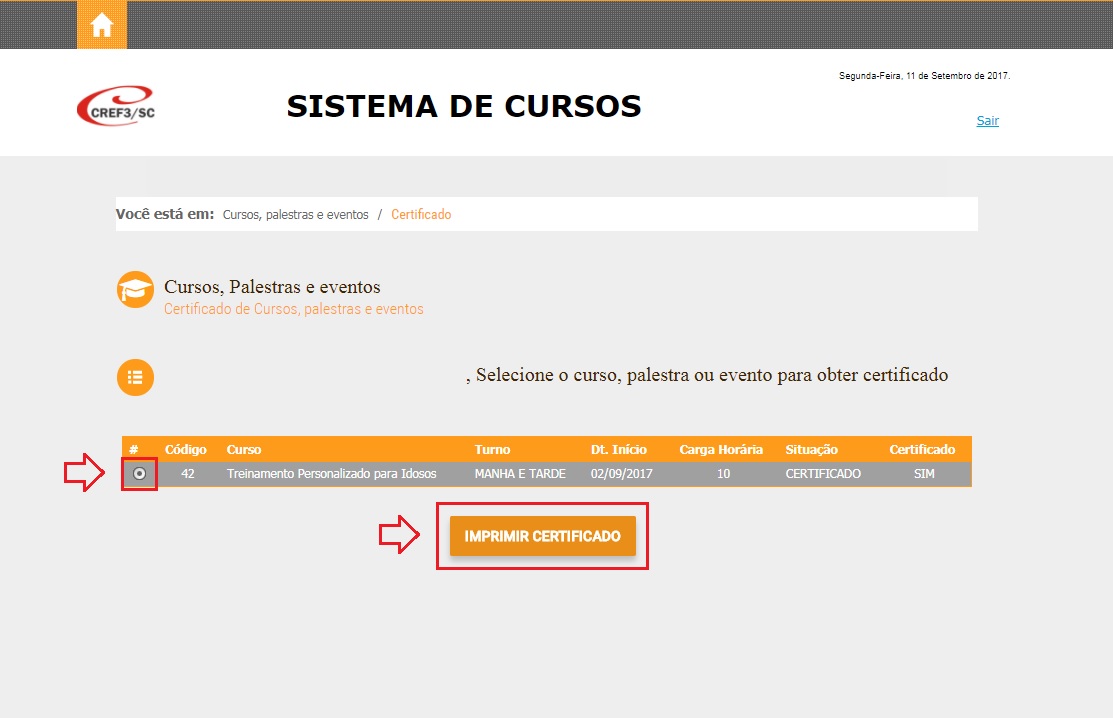
Task: Click the MANHA E TARDE cell
Action: pyautogui.click(x=520, y=474)
